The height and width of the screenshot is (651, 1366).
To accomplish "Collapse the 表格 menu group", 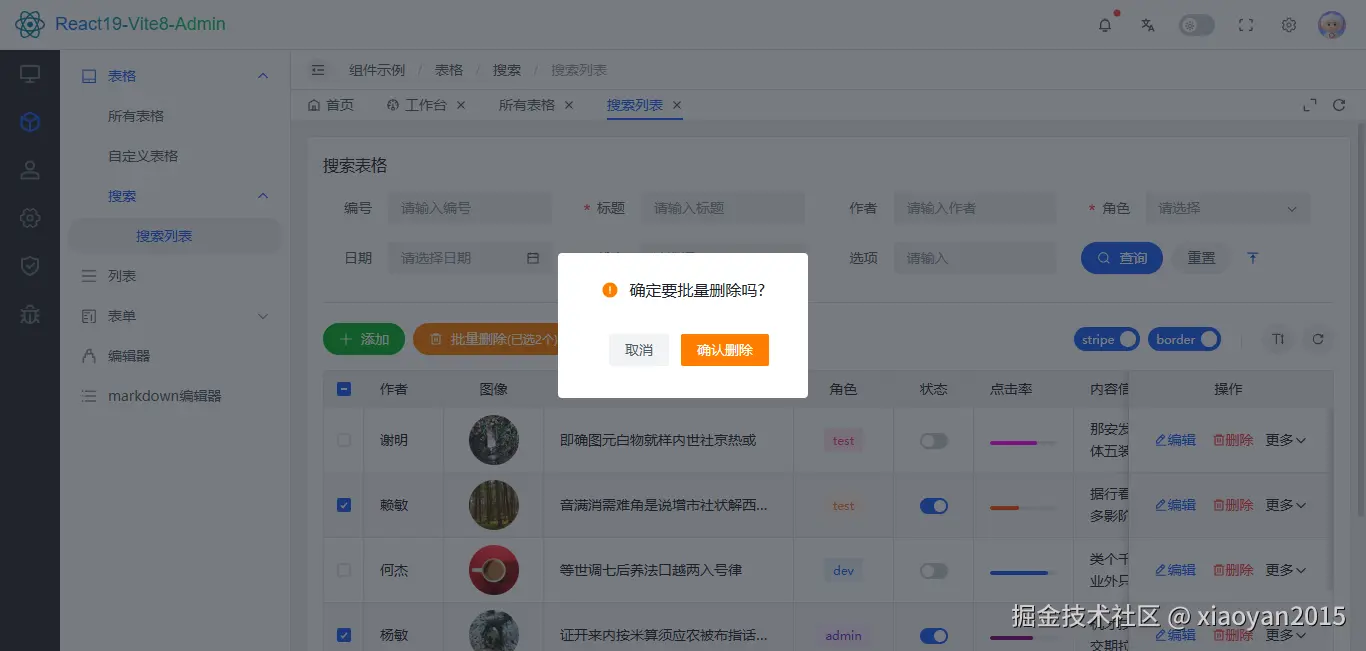I will (175, 76).
